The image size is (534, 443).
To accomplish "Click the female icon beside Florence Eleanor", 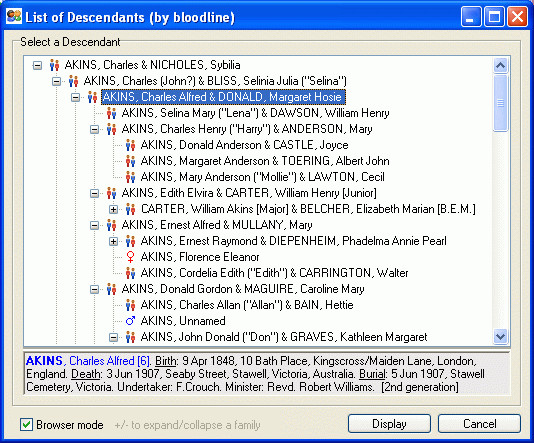I will [130, 257].
